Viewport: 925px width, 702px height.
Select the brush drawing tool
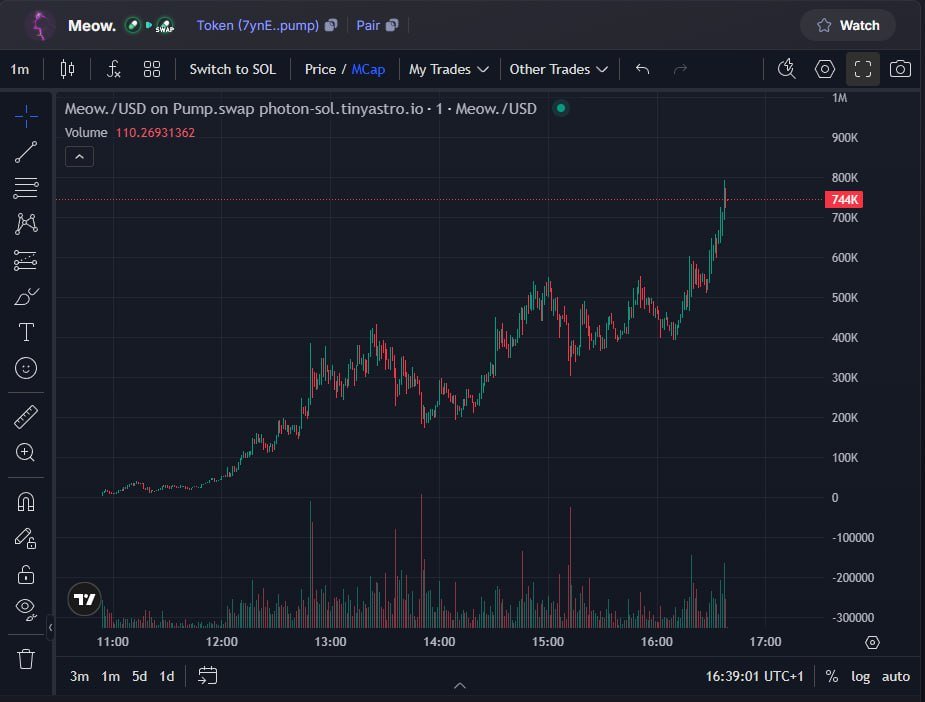click(x=26, y=296)
